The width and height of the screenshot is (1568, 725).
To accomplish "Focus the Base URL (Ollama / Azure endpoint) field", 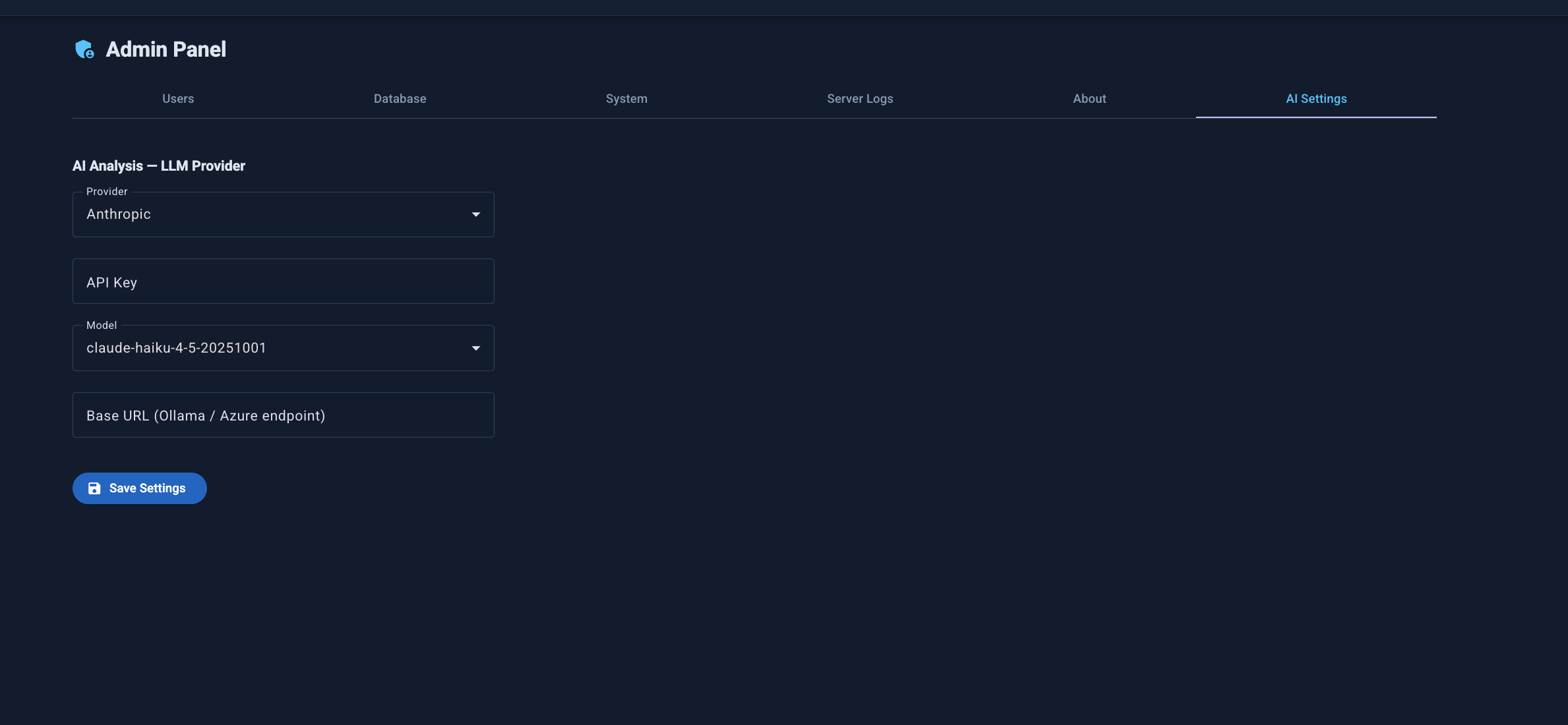I will coord(284,415).
